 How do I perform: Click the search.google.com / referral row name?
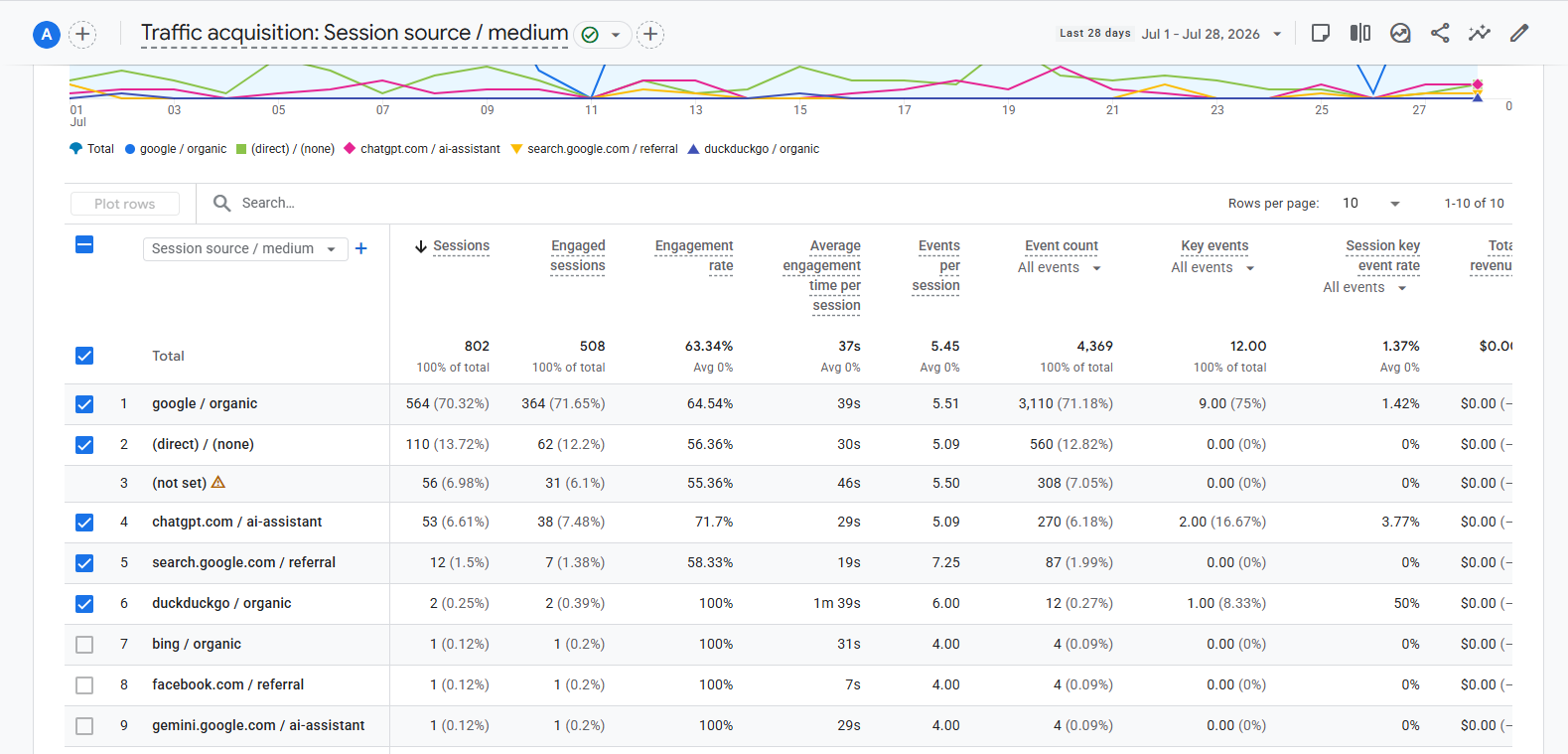coord(243,562)
